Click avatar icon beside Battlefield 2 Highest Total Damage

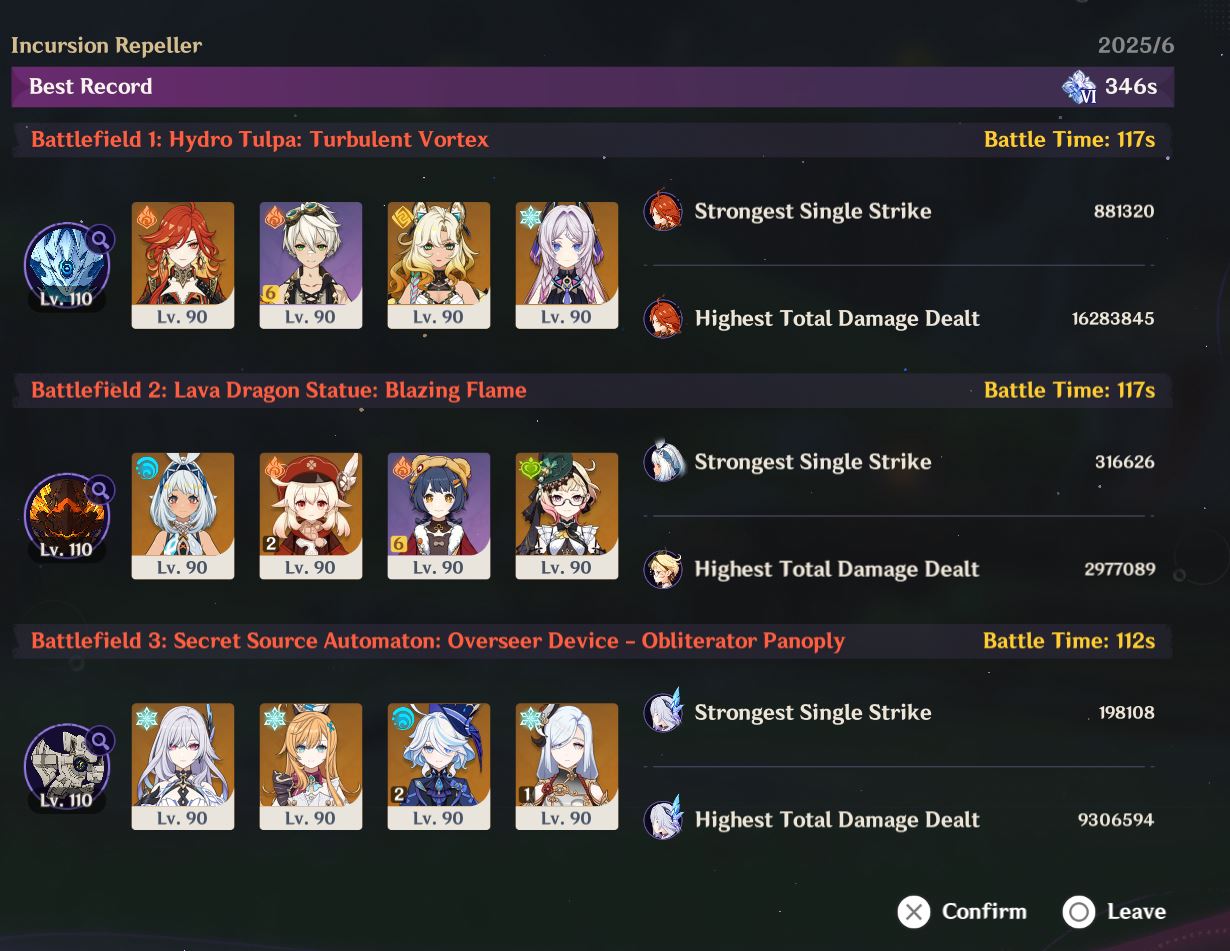[663, 569]
